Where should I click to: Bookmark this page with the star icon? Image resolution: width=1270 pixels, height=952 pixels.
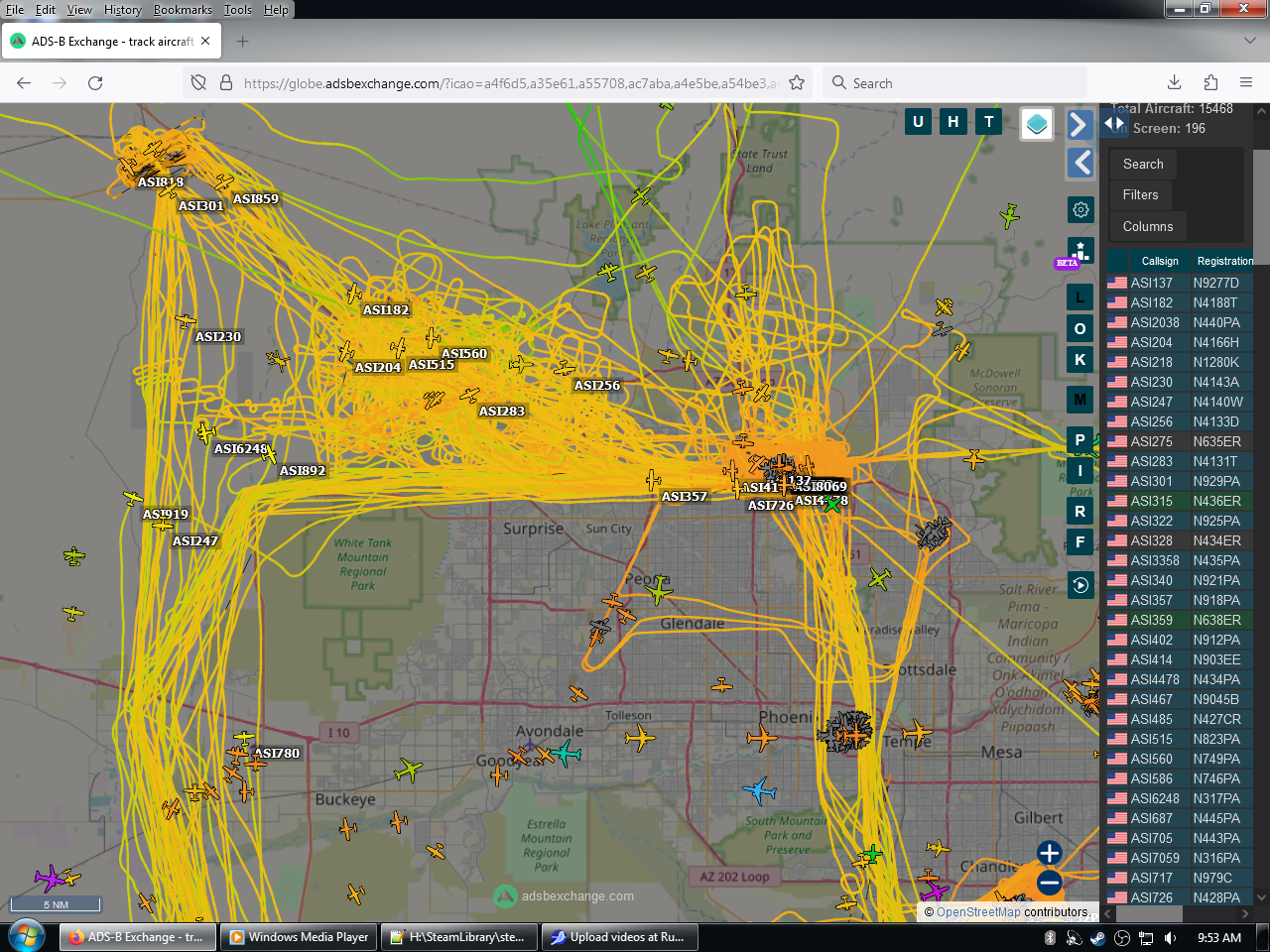(797, 83)
